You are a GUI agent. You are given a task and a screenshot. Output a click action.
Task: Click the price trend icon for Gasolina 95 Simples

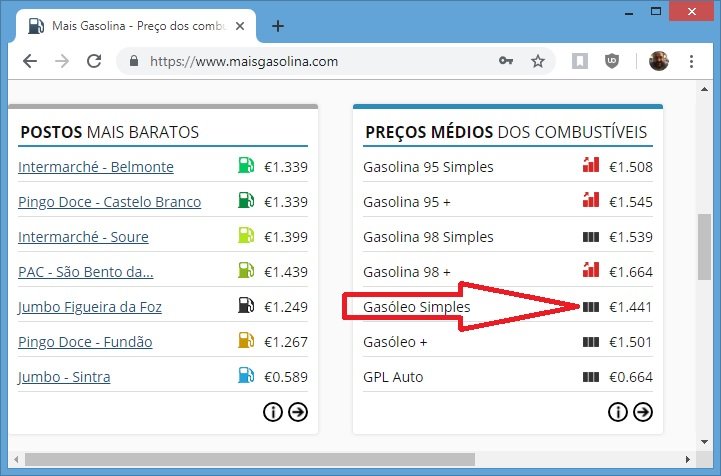(x=591, y=166)
